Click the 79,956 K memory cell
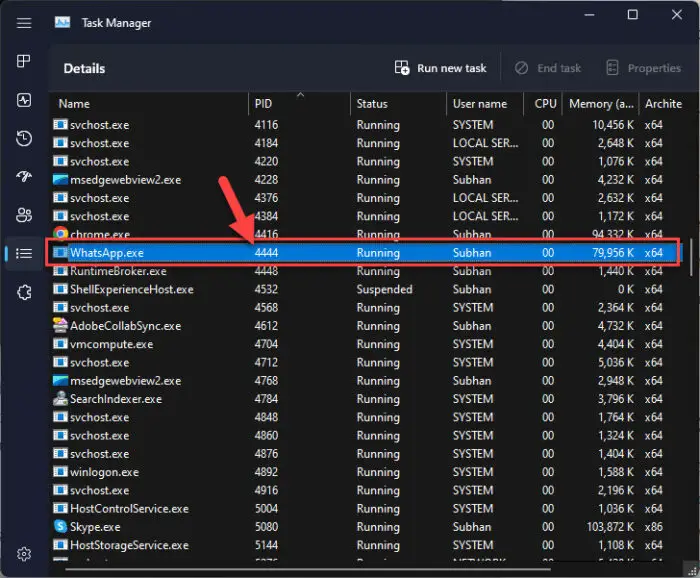This screenshot has height=578, width=700. (x=612, y=253)
